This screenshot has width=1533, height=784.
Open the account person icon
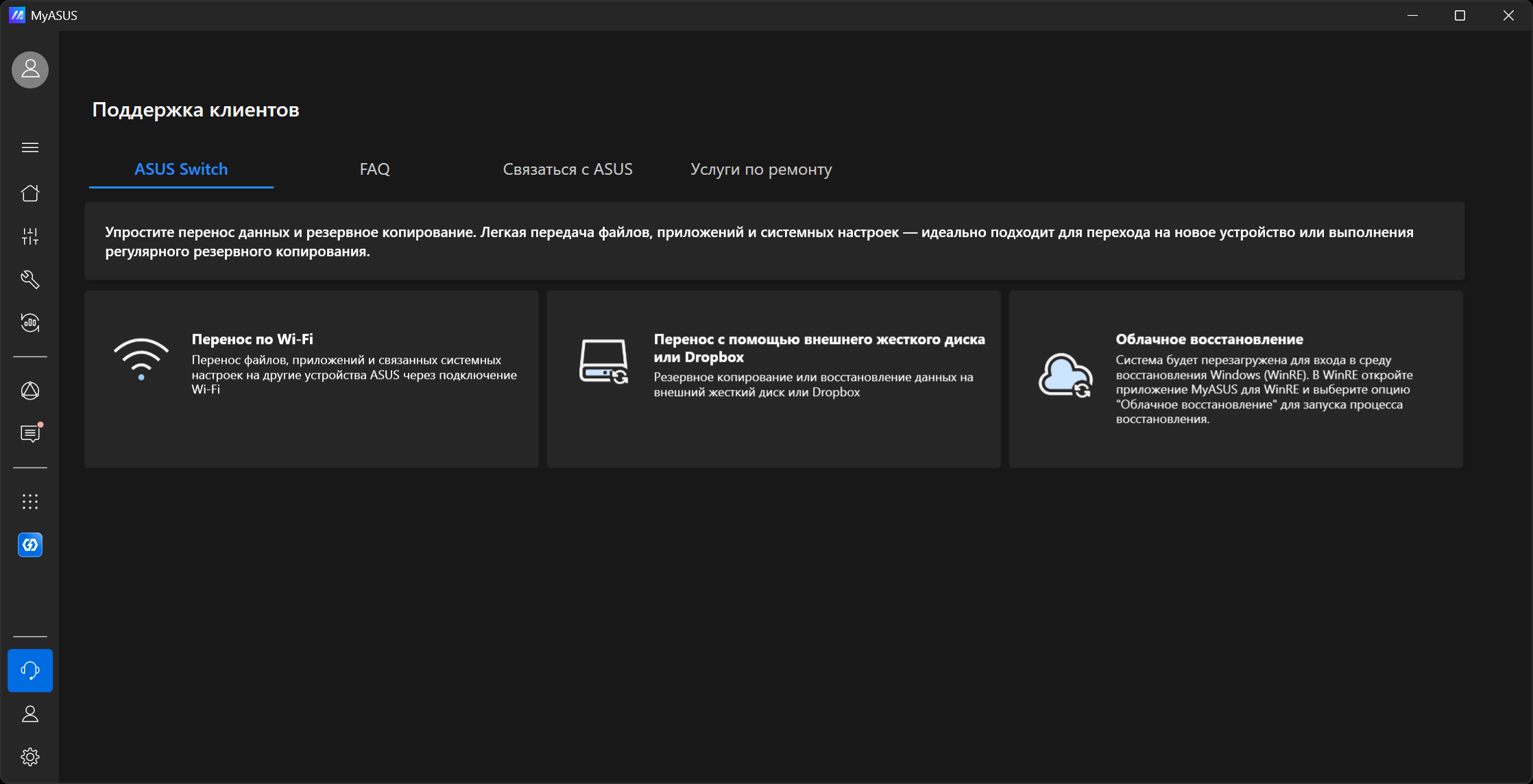pos(30,714)
